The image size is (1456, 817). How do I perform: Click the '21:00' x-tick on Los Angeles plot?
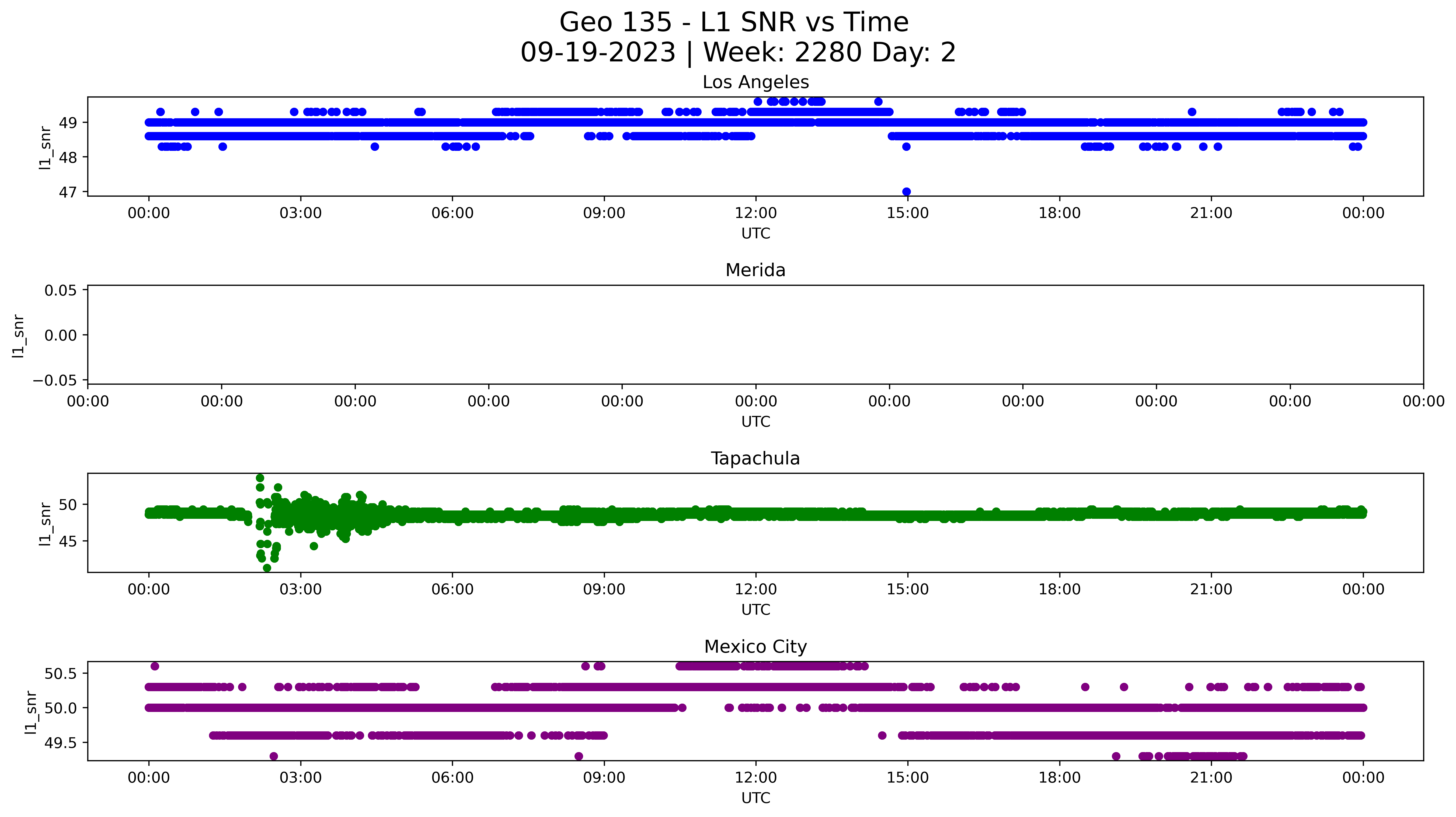(x=1211, y=214)
